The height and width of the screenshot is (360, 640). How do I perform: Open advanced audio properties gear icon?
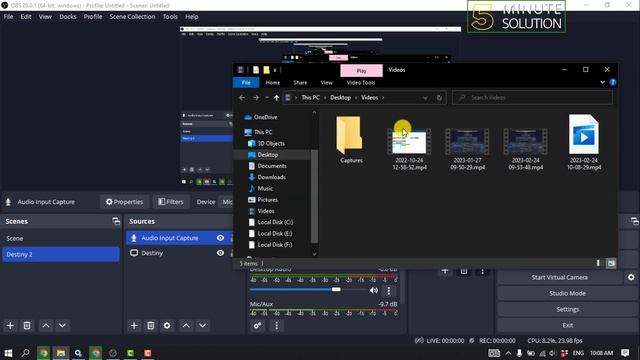(x=257, y=325)
